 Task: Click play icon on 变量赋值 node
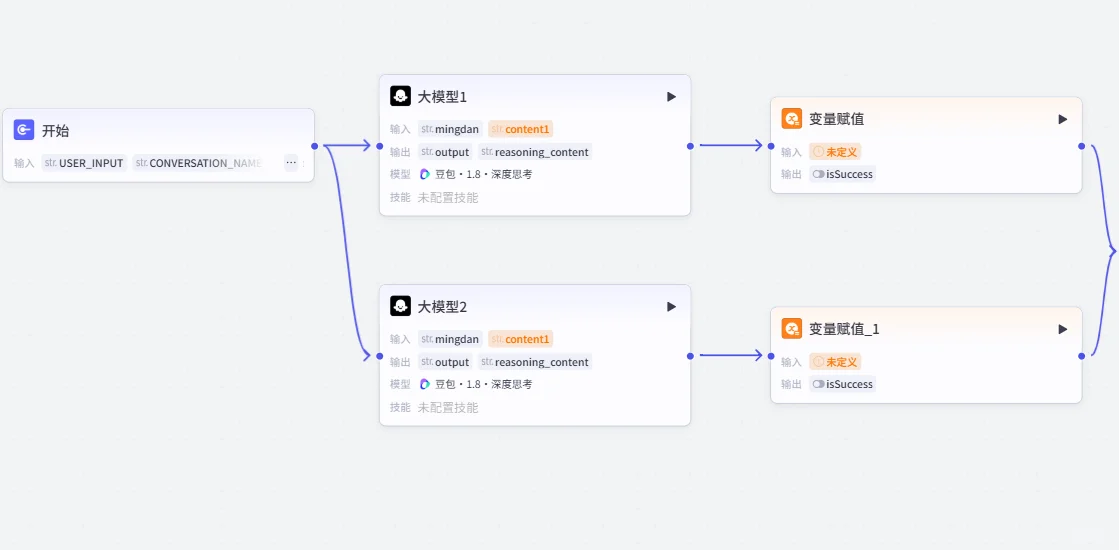1063,119
